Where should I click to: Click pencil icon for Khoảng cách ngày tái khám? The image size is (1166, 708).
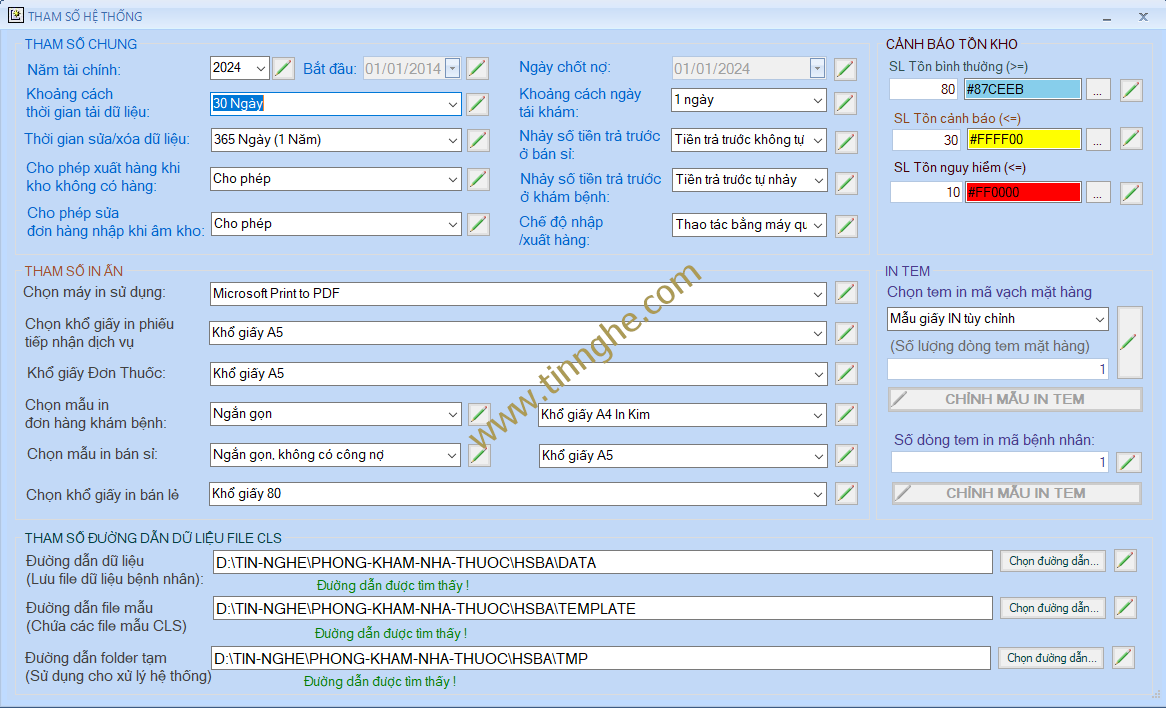(845, 103)
